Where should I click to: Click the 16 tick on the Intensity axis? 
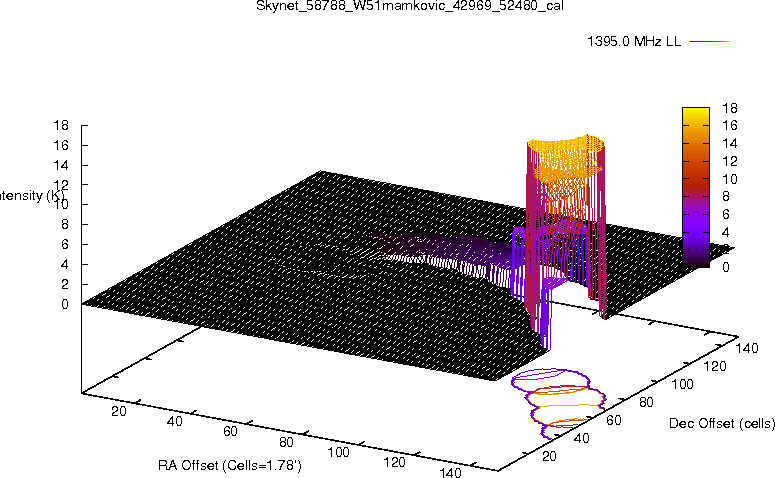(61, 145)
